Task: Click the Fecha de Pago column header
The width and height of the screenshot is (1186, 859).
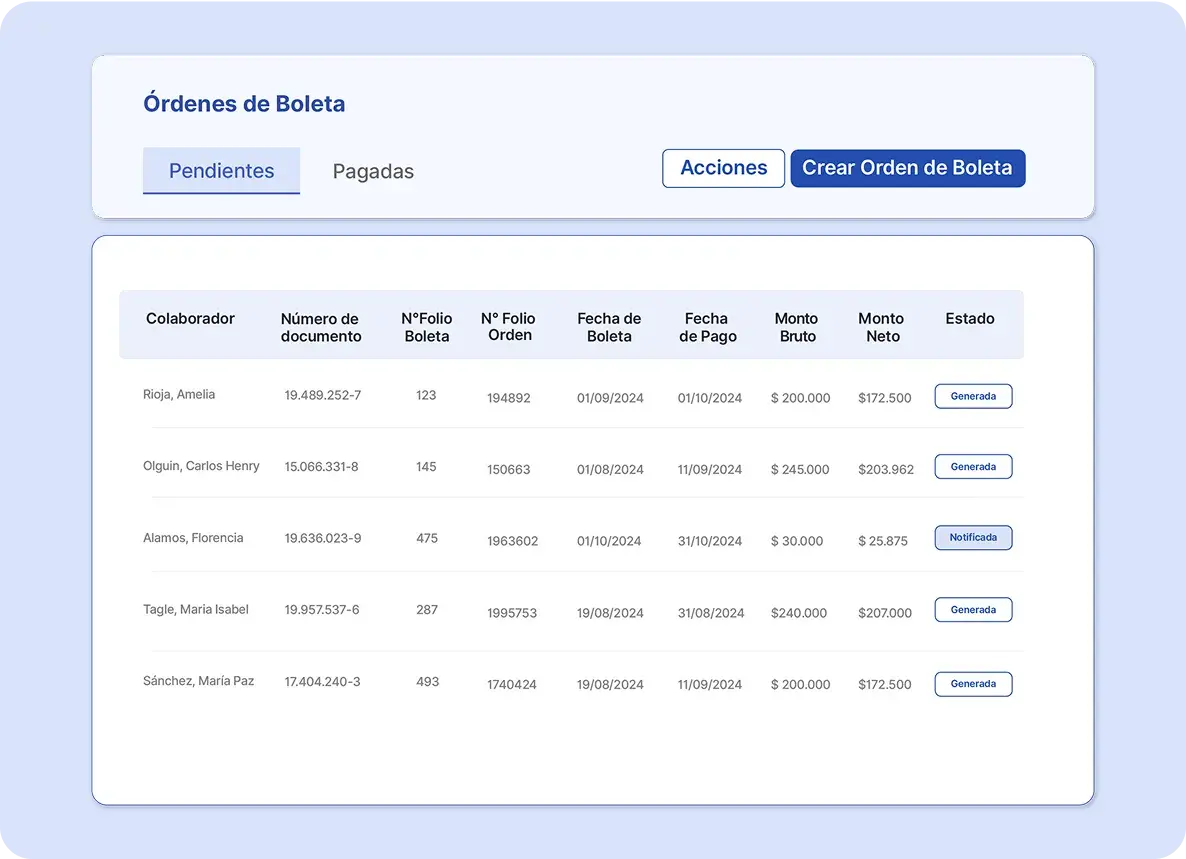Action: tap(708, 328)
